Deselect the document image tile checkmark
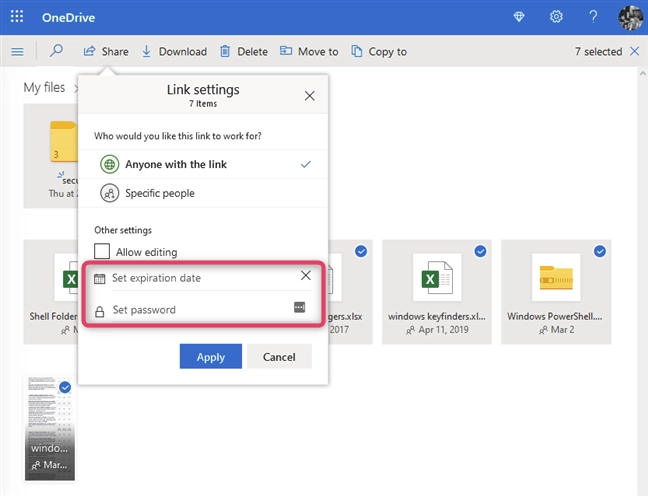The image size is (648, 496). coord(65,387)
